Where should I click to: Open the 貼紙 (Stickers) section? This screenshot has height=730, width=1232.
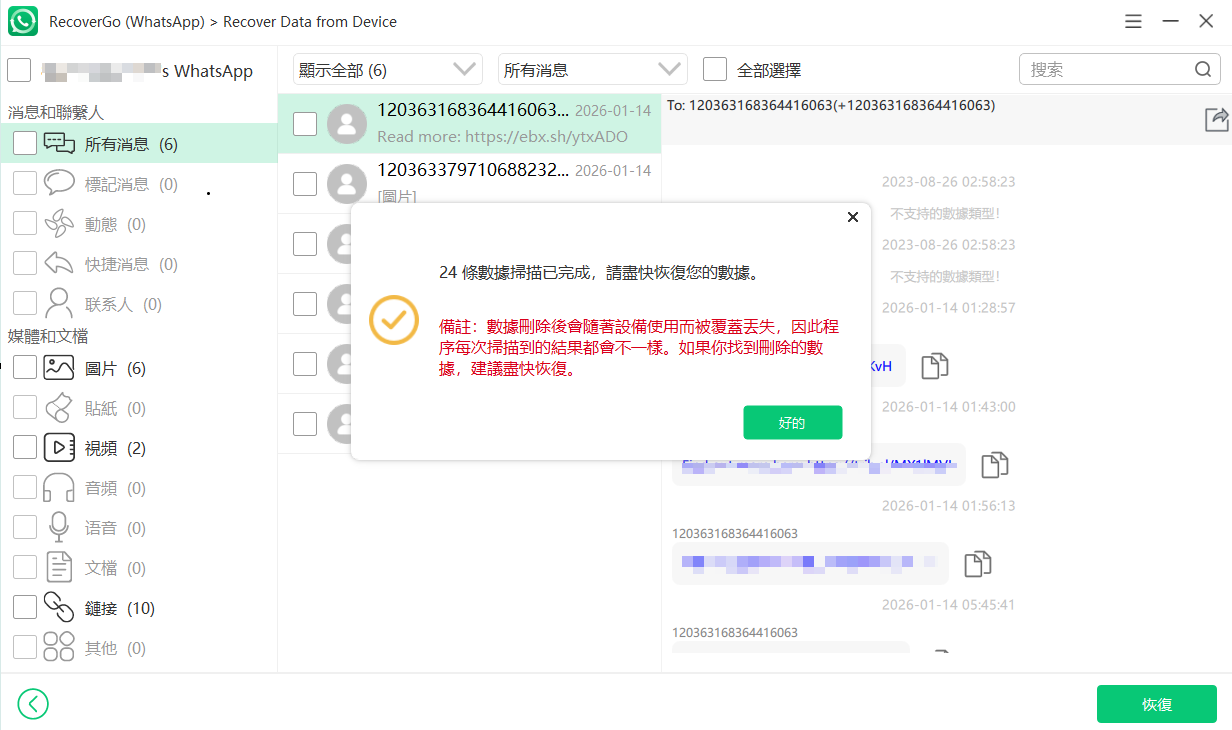click(x=59, y=407)
